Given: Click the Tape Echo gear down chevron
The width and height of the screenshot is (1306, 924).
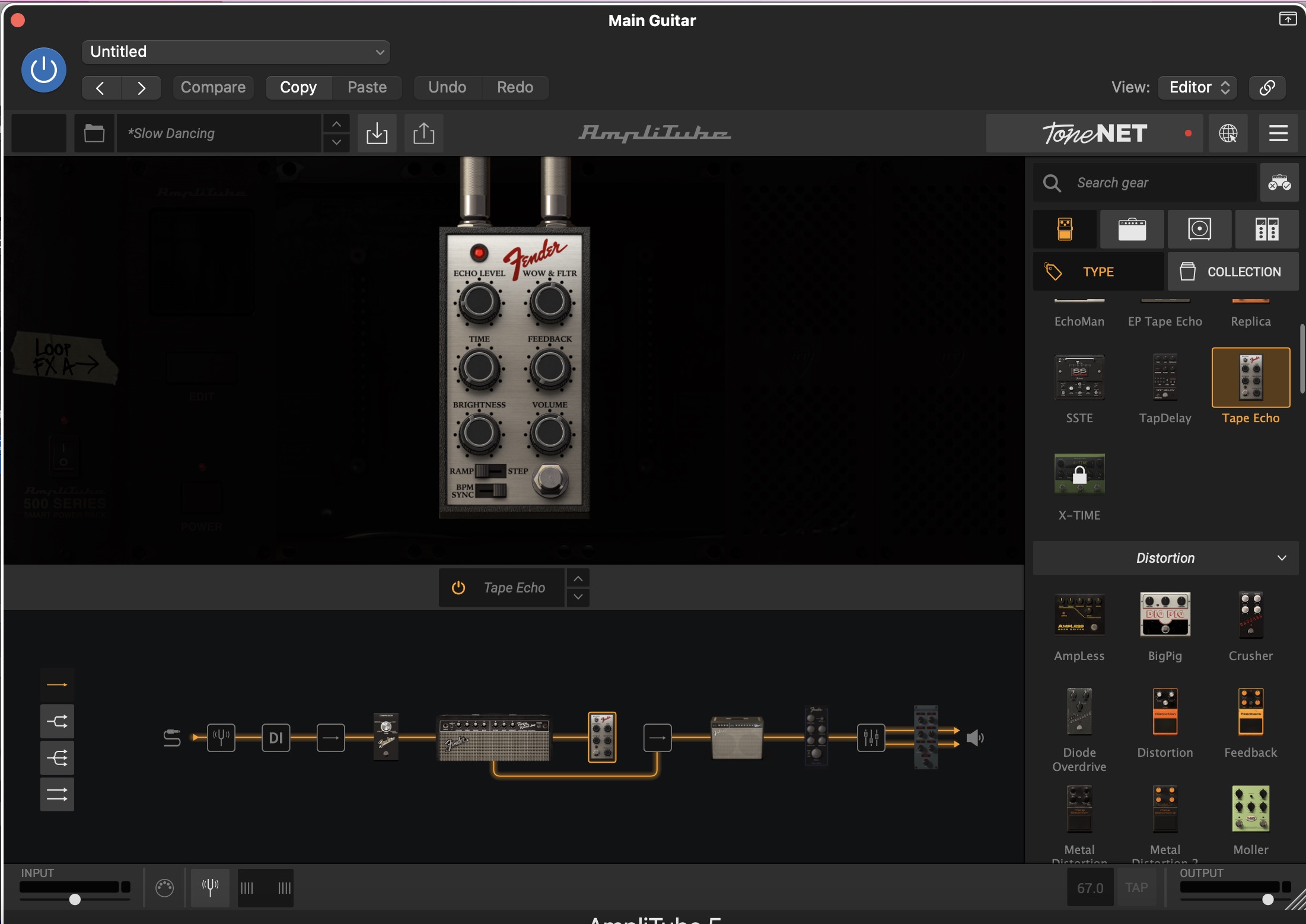Looking at the screenshot, I should point(578,597).
